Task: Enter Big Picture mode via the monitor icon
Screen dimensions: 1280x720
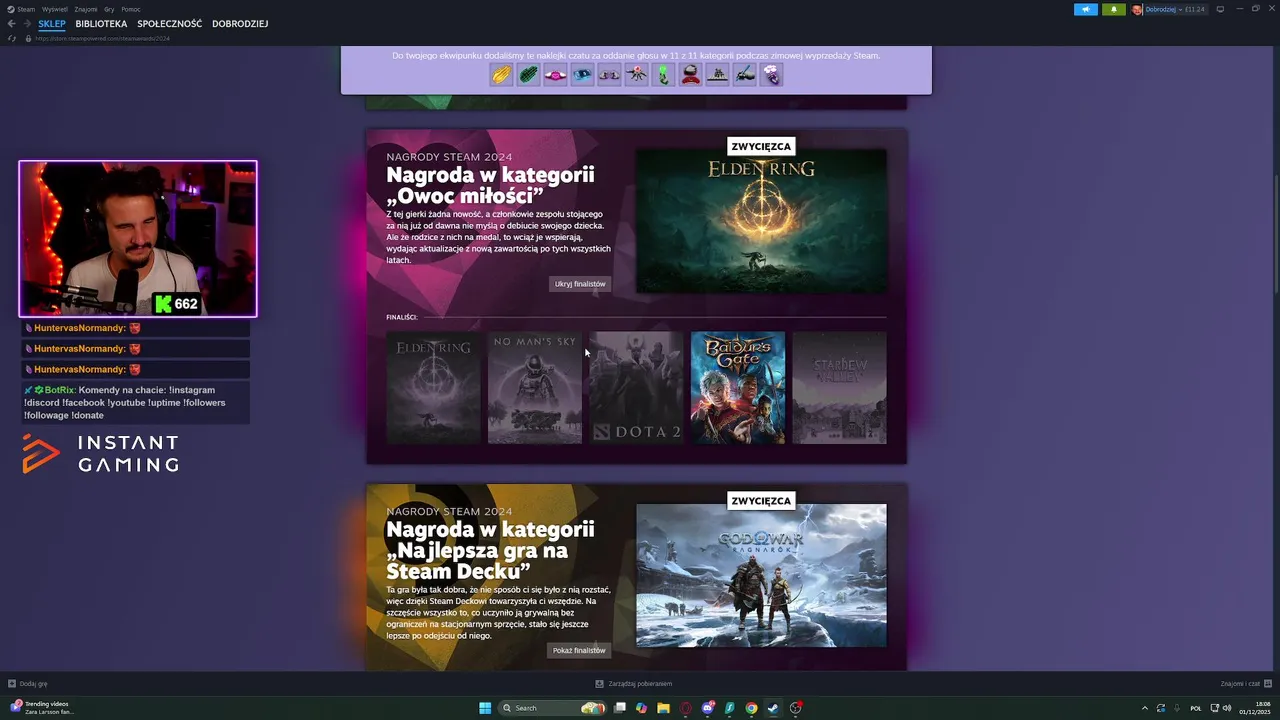Action: (1220, 9)
